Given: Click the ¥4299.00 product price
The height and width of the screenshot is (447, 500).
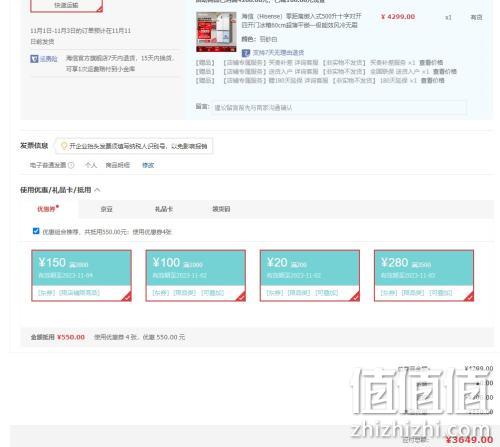Looking at the screenshot, I should click(398, 17).
